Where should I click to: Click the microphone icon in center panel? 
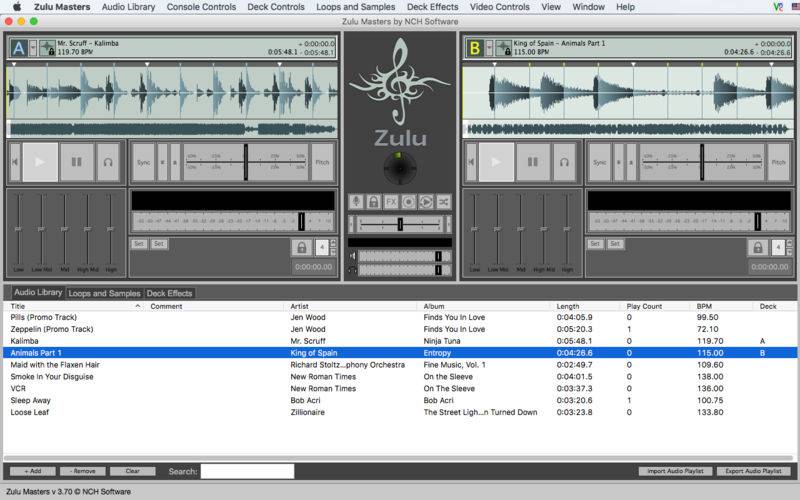pyautogui.click(x=356, y=202)
